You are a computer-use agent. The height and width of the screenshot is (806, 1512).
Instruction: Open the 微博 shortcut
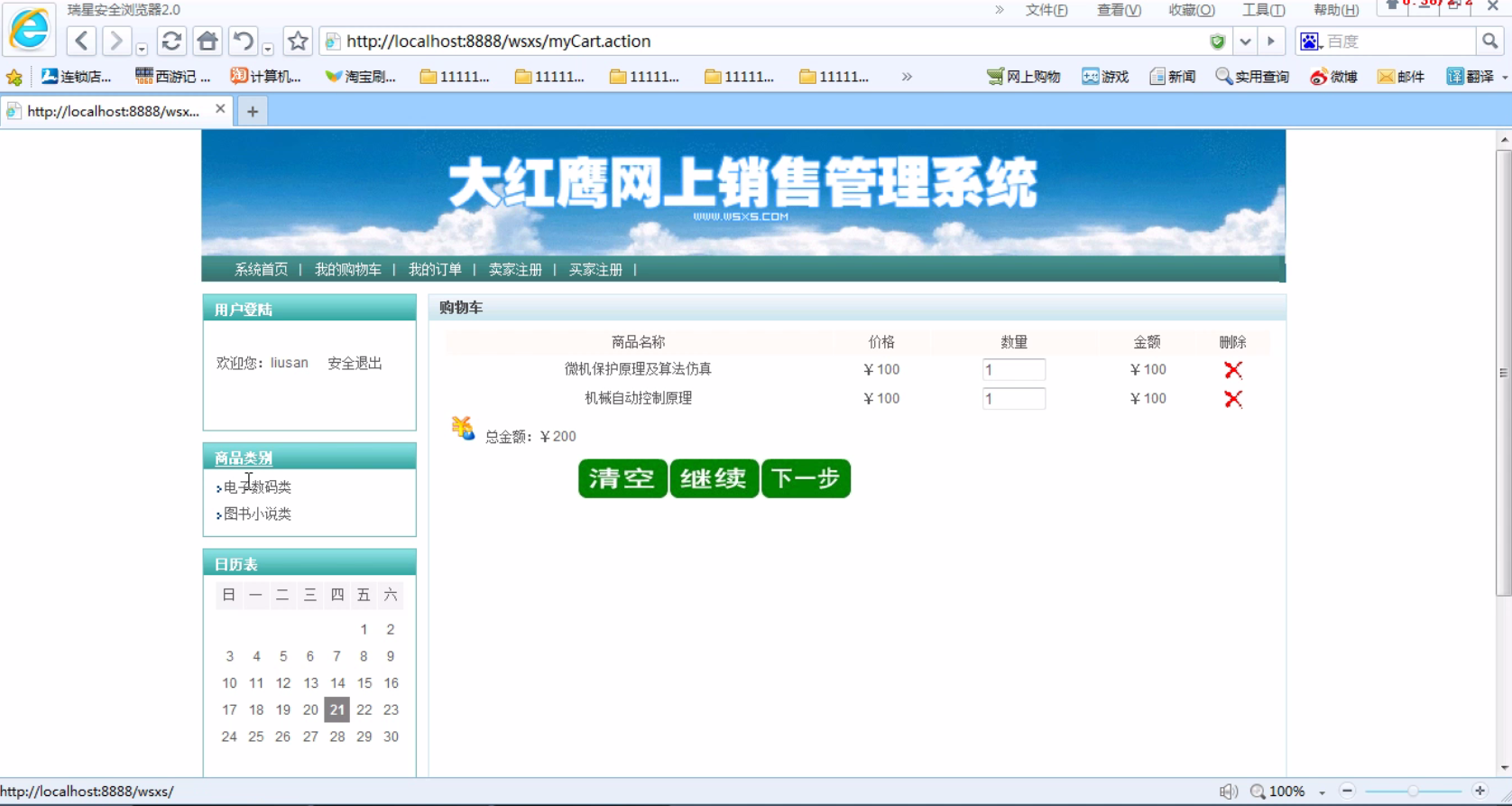pyautogui.click(x=1333, y=77)
